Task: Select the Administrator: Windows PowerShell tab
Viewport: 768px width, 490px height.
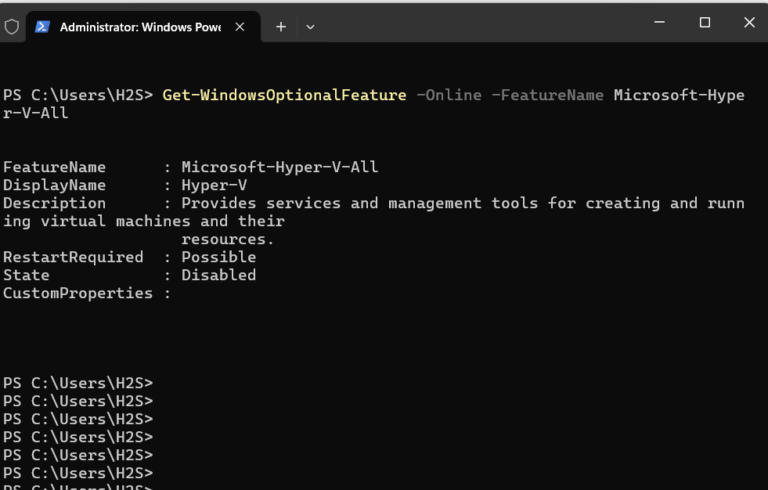Action: click(x=143, y=27)
